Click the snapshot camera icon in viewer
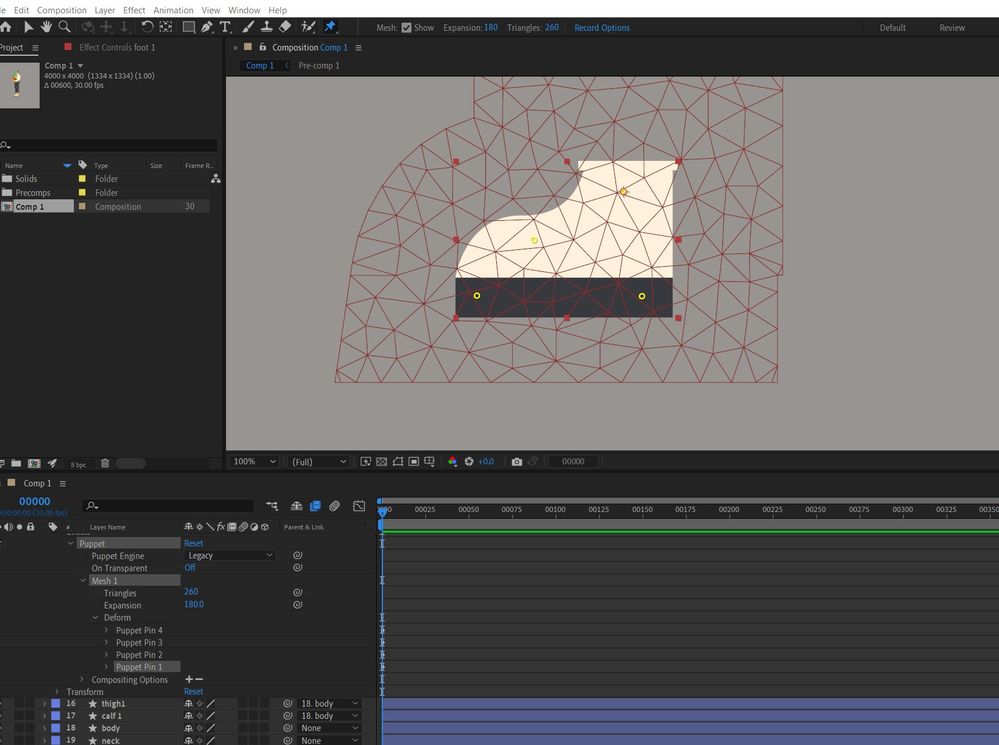Screen dimensions: 999x745 tap(516, 462)
